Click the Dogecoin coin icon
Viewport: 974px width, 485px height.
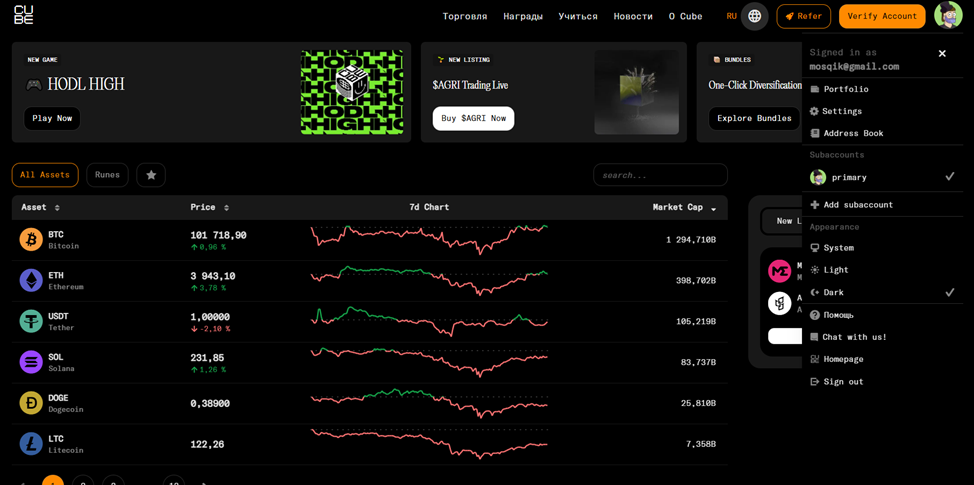(x=31, y=403)
